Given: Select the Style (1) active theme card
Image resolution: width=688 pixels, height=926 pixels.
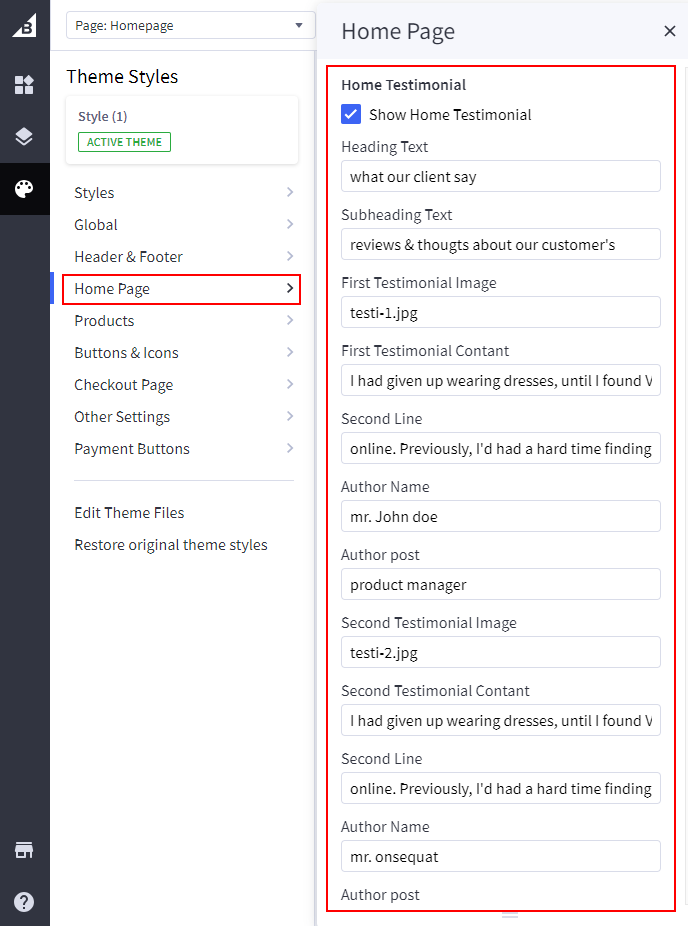Looking at the screenshot, I should [x=181, y=130].
